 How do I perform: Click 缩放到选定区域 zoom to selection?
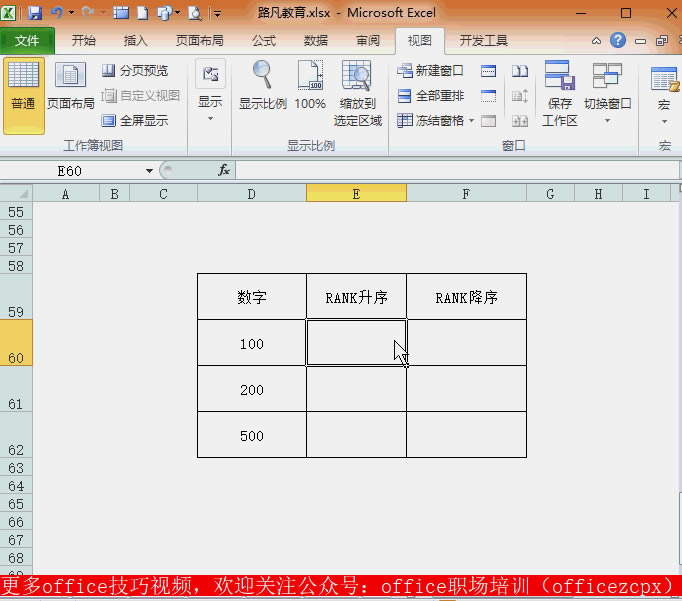(358, 94)
